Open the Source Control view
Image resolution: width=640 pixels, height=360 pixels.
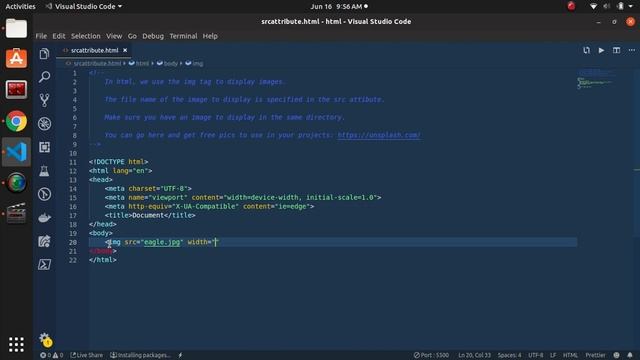coord(44,100)
